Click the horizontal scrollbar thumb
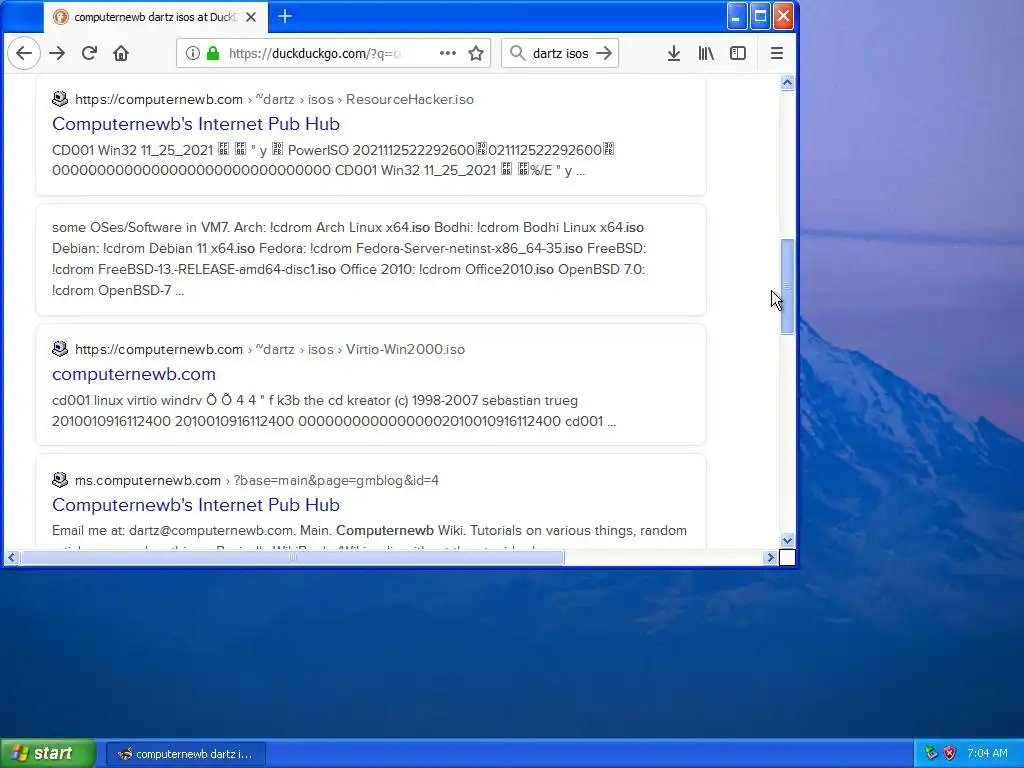Screen dimensions: 1024x768 coord(293,558)
